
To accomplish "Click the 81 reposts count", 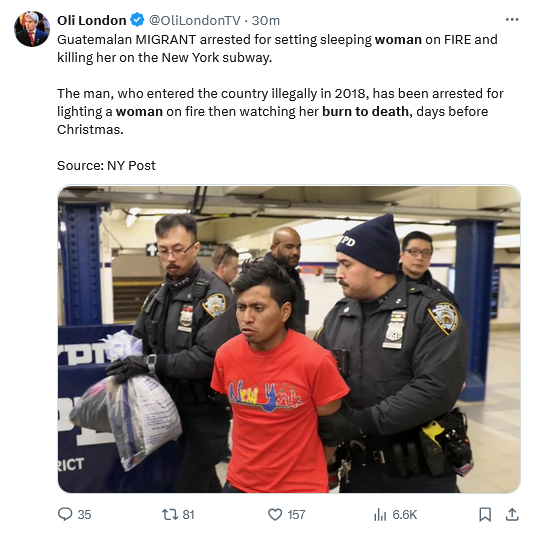I will coord(188,515).
